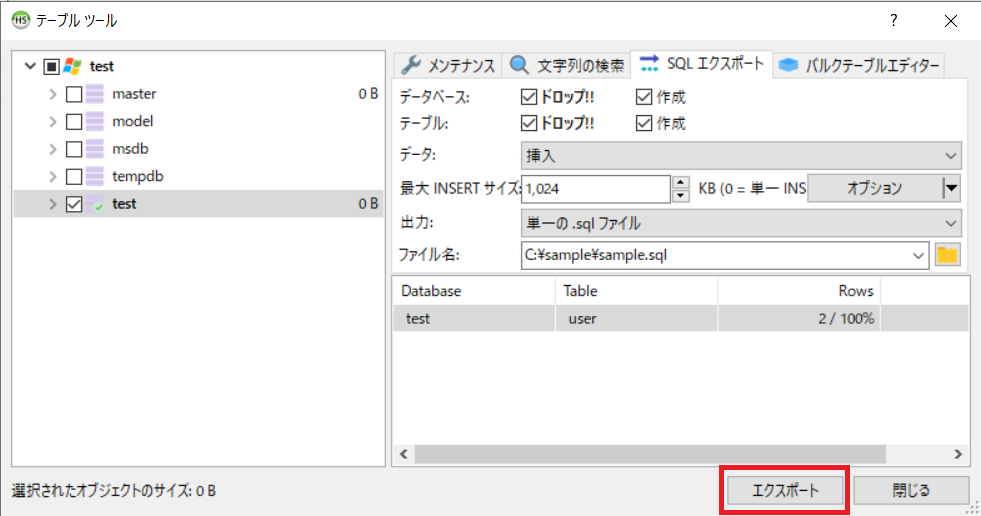The height and width of the screenshot is (516, 981).
Task: Click the help question mark icon
Action: pos(893,20)
